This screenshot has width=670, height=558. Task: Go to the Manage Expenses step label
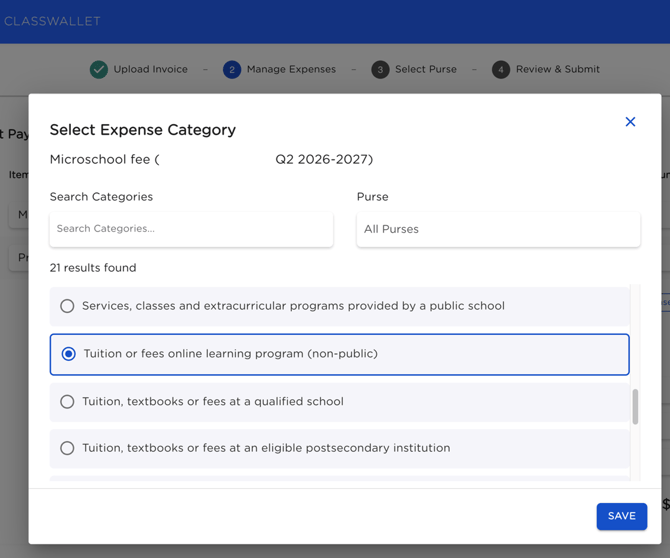point(291,69)
